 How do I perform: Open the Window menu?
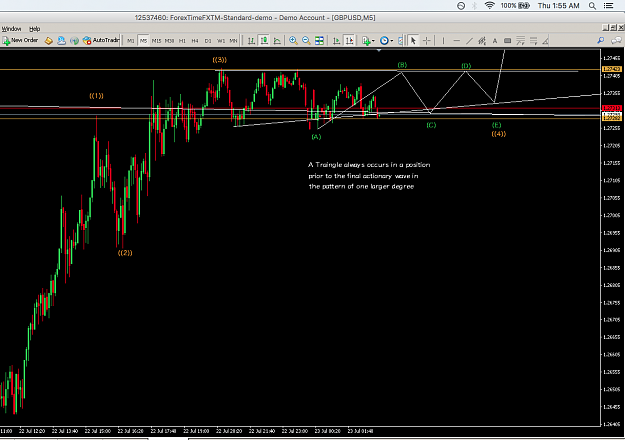point(11,29)
